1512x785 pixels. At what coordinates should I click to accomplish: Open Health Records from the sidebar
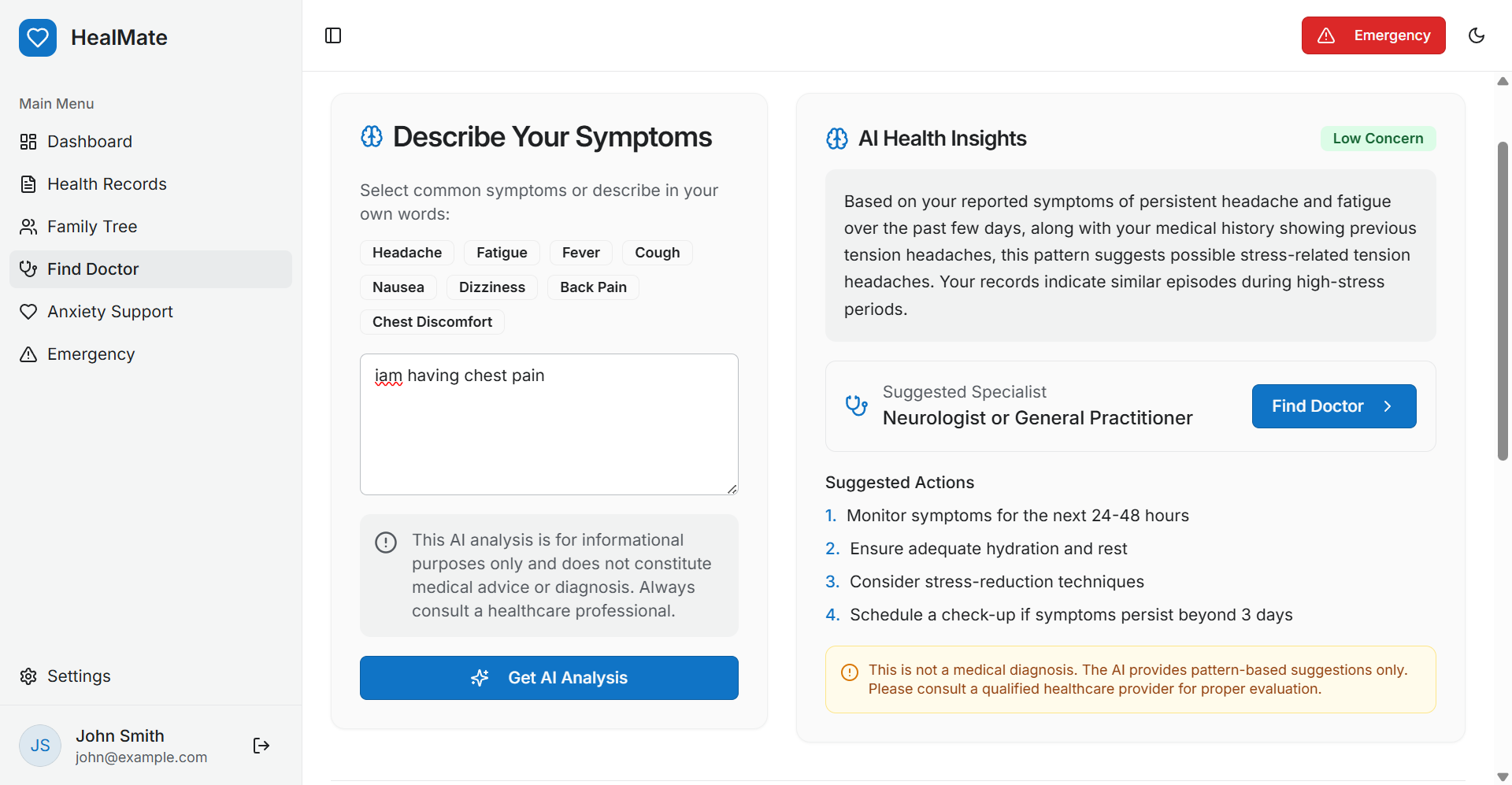[107, 184]
